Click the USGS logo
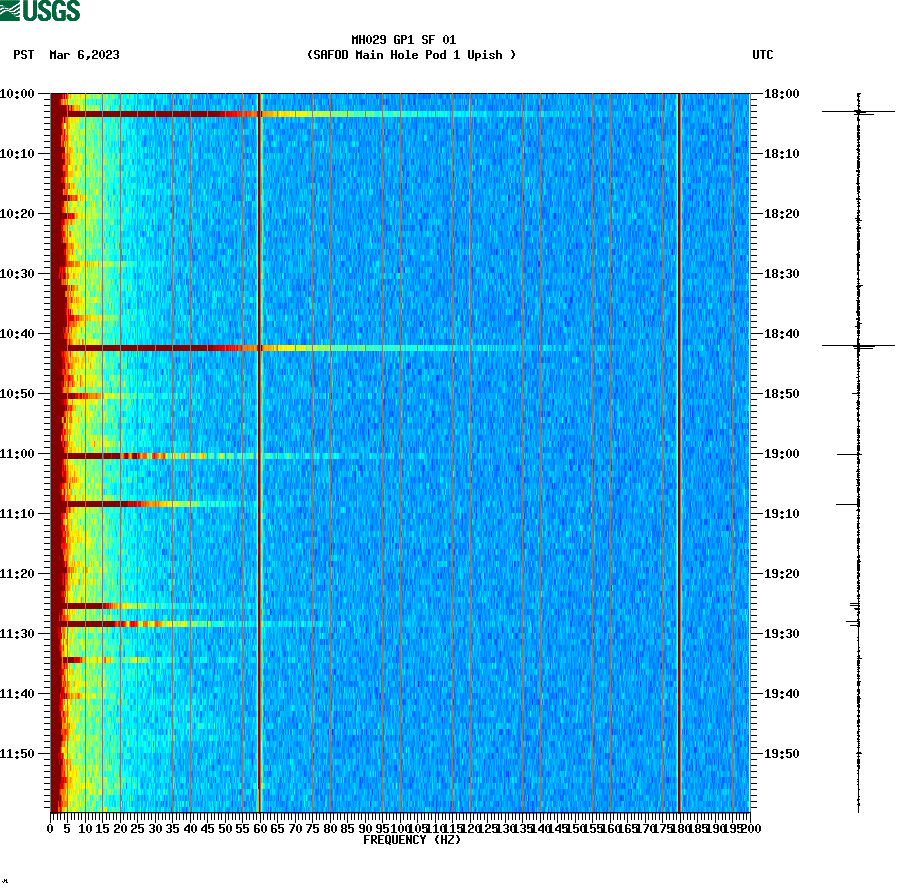The image size is (902, 892). coord(40,10)
